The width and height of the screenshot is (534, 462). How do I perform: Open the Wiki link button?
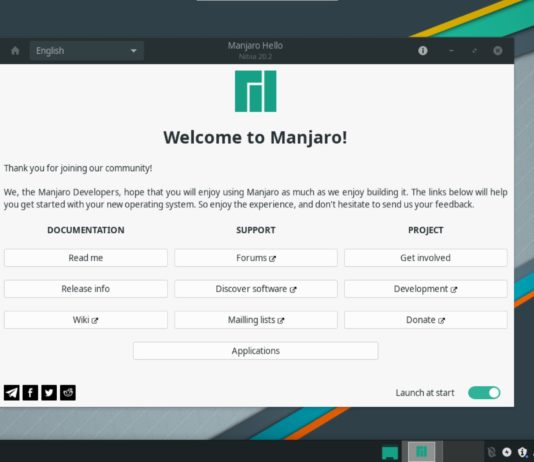click(86, 320)
